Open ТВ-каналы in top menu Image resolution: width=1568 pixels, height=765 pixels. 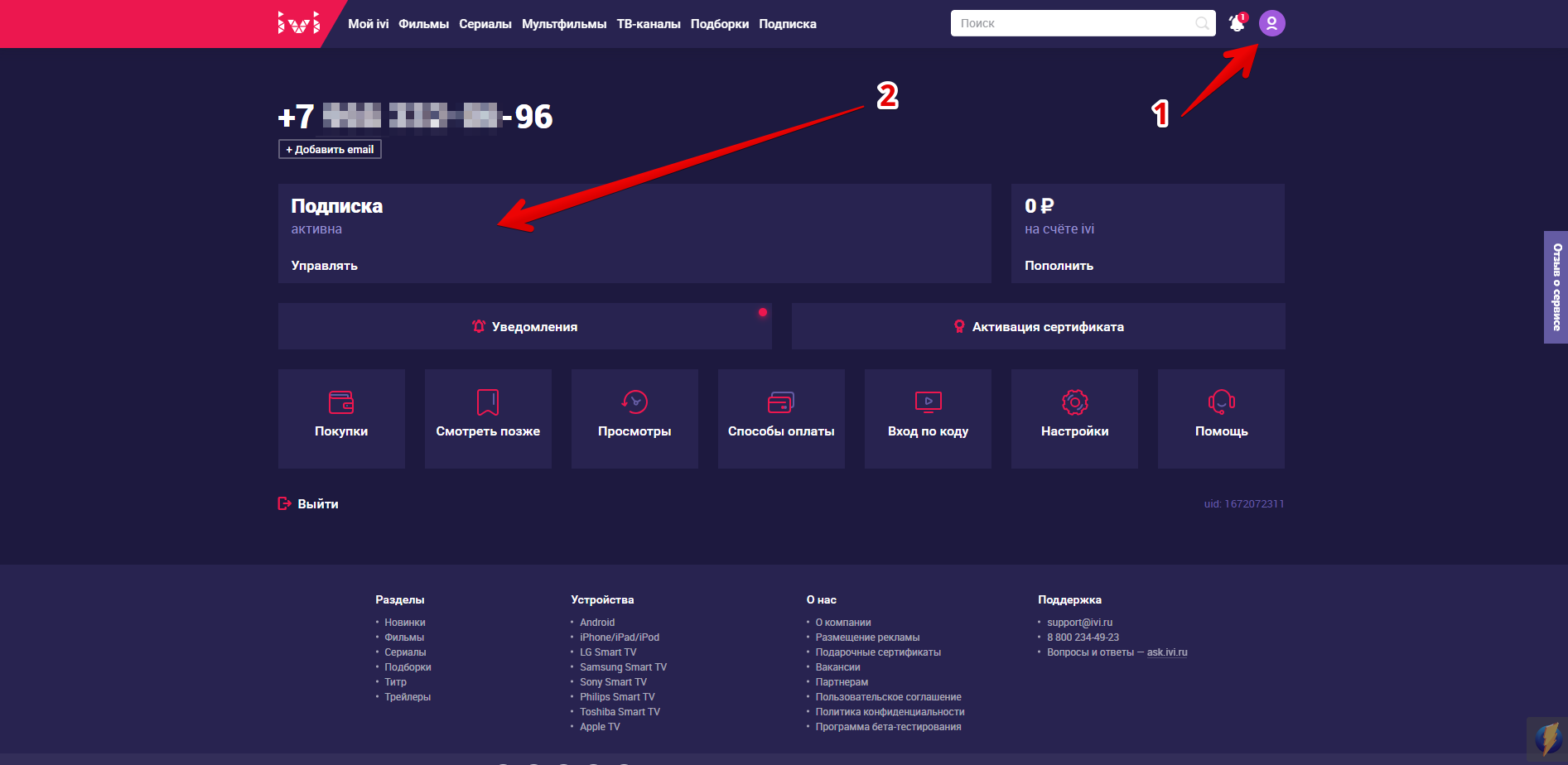tap(649, 24)
